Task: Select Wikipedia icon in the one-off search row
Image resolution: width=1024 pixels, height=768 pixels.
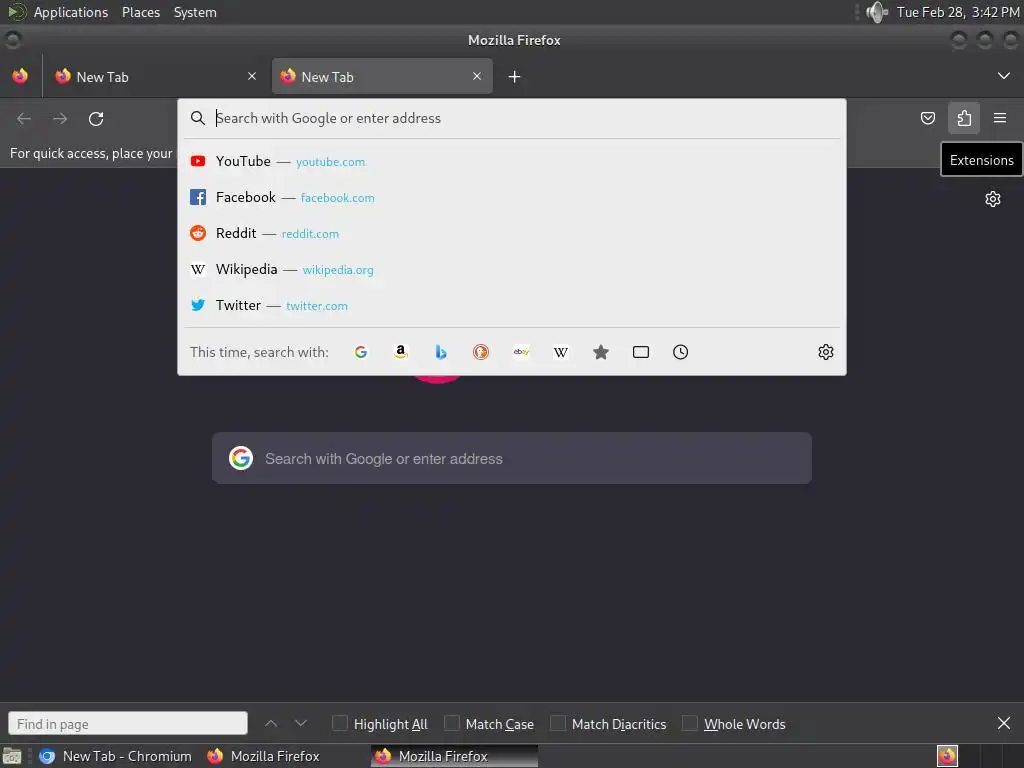Action: (561, 352)
